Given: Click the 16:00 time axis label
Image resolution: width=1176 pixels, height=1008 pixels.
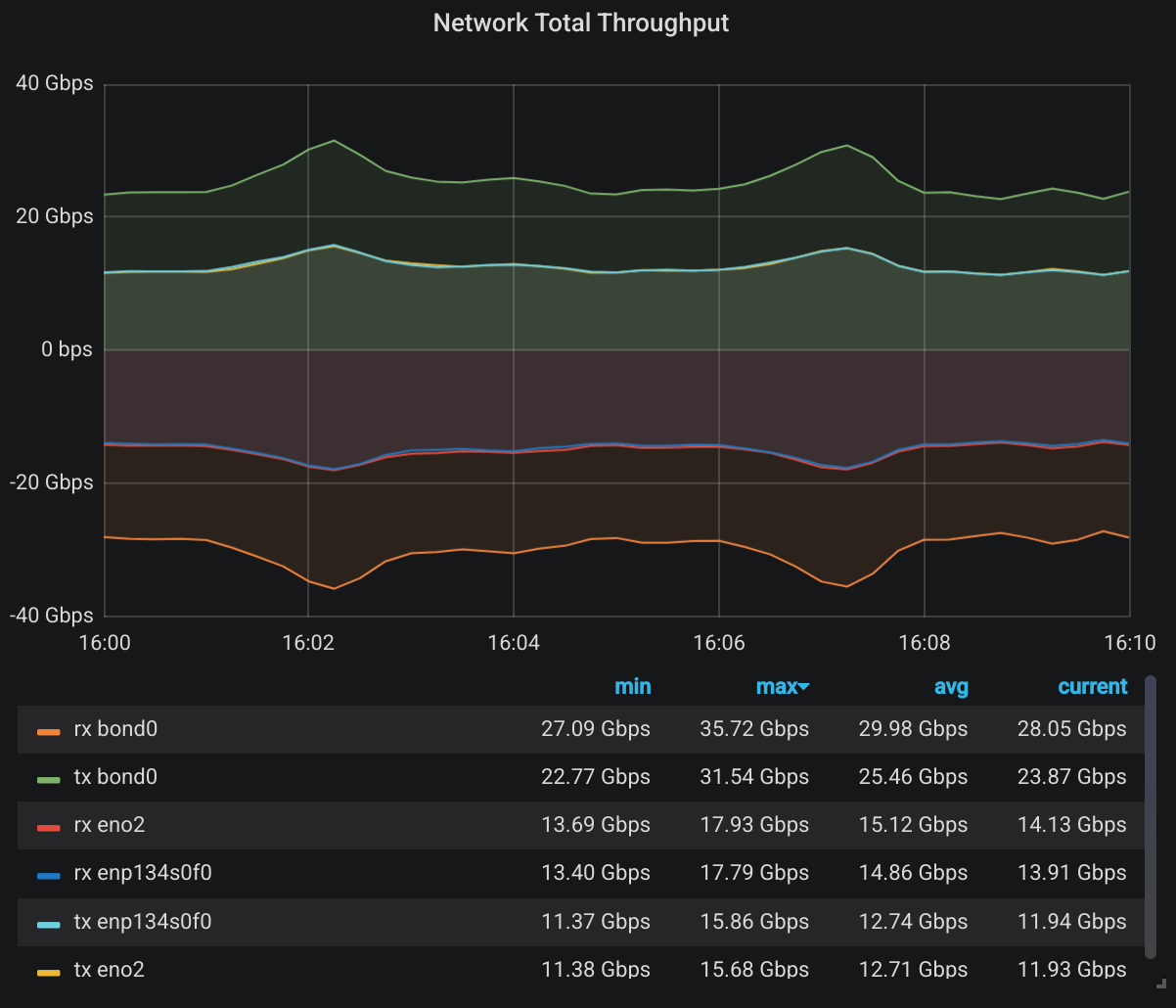Looking at the screenshot, I should click(x=105, y=642).
